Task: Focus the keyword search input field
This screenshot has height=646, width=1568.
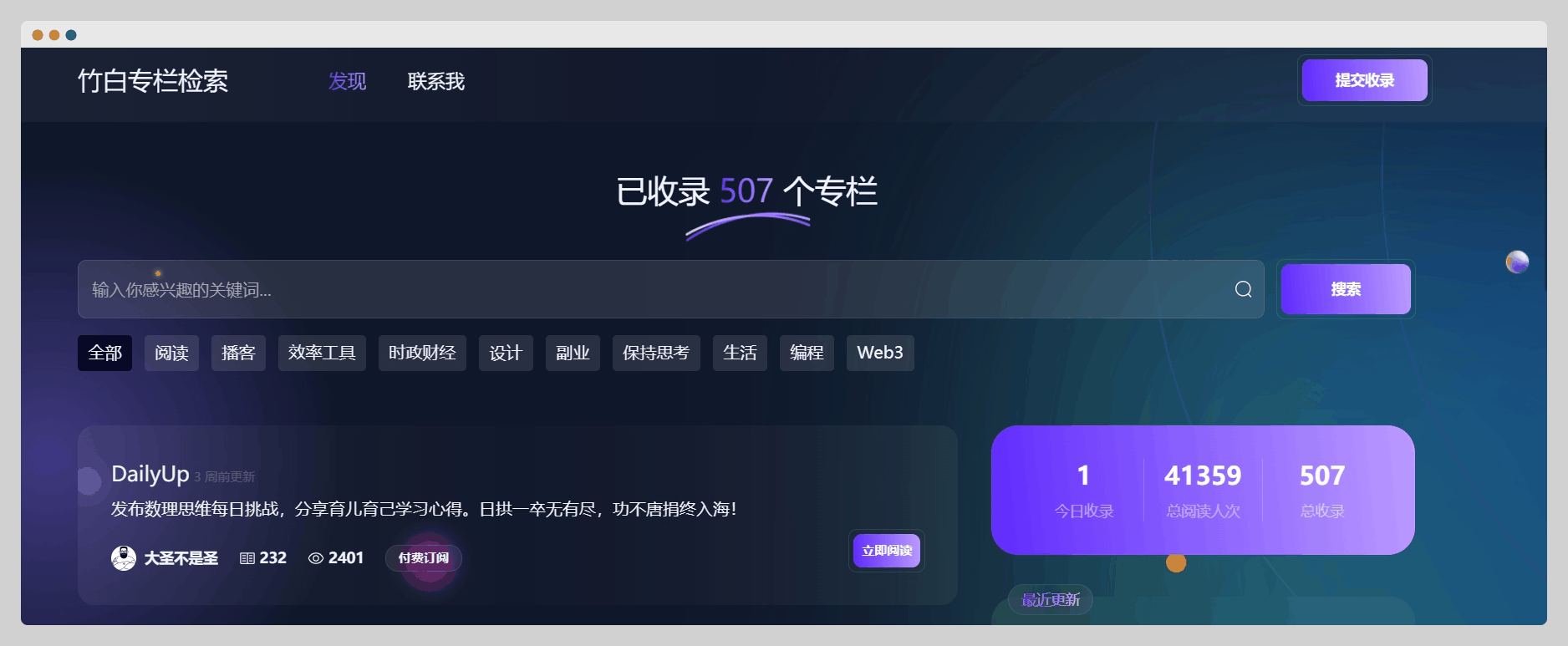Action: [x=652, y=289]
